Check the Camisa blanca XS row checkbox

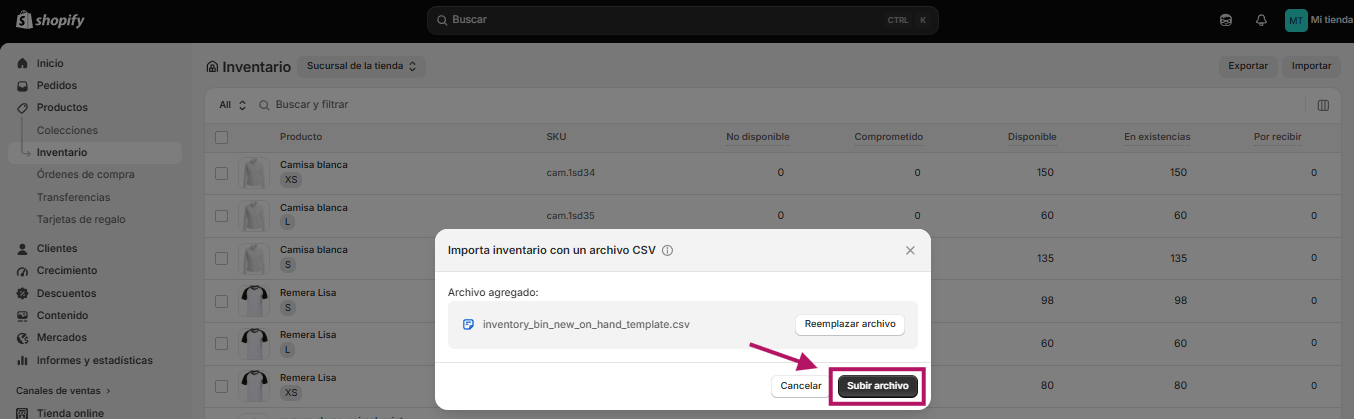pos(222,173)
